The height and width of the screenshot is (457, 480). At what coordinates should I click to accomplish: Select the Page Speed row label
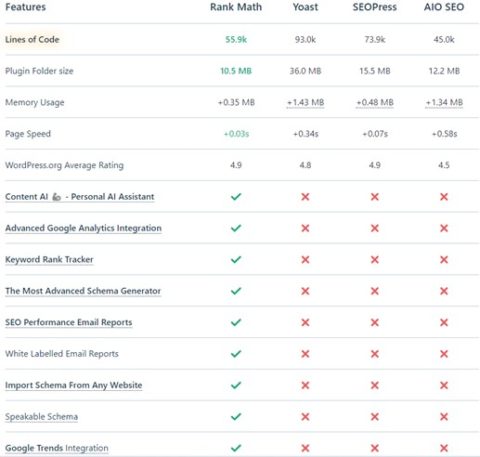(x=28, y=134)
